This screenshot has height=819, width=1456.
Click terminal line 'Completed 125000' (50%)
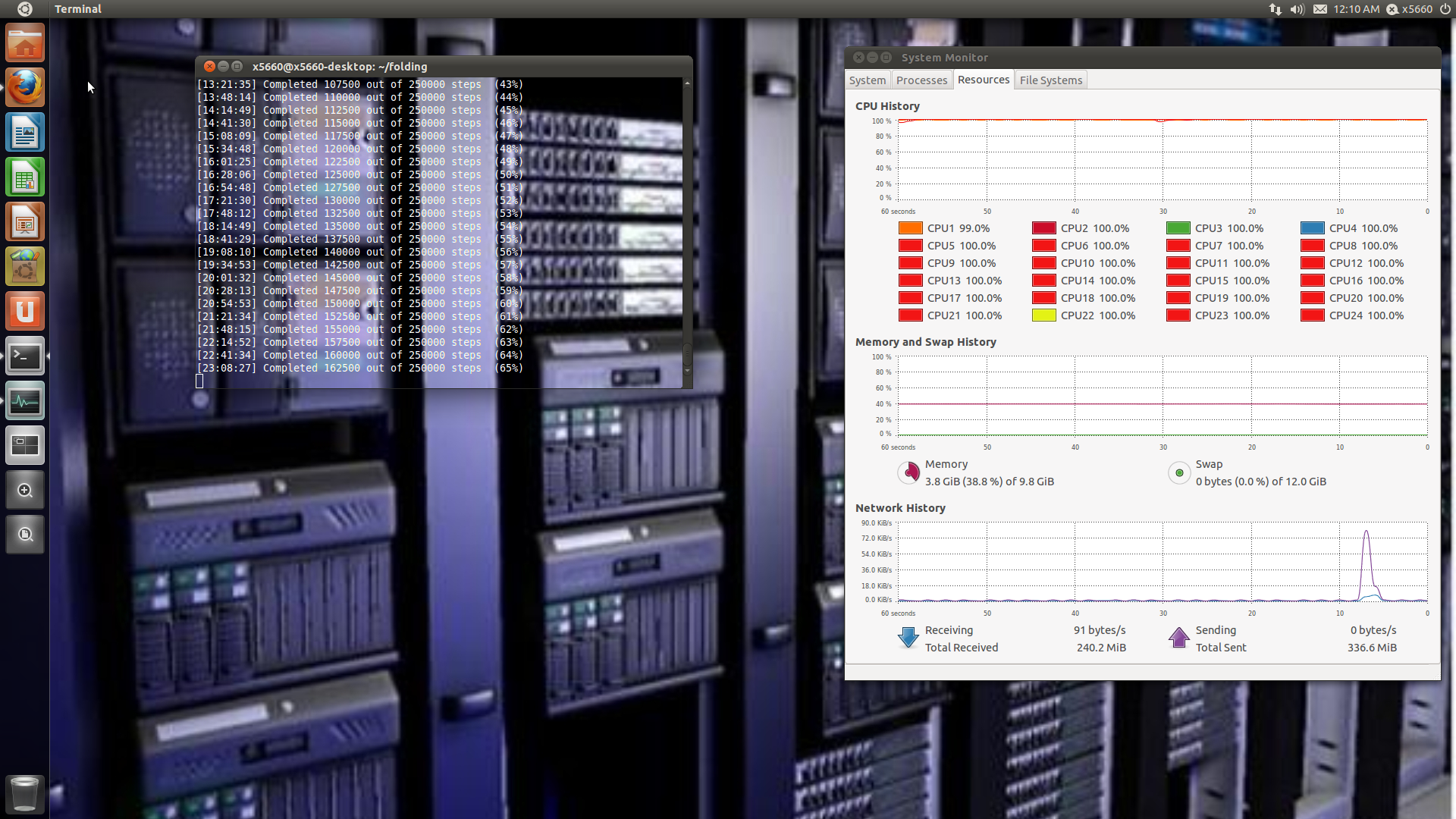click(x=360, y=175)
